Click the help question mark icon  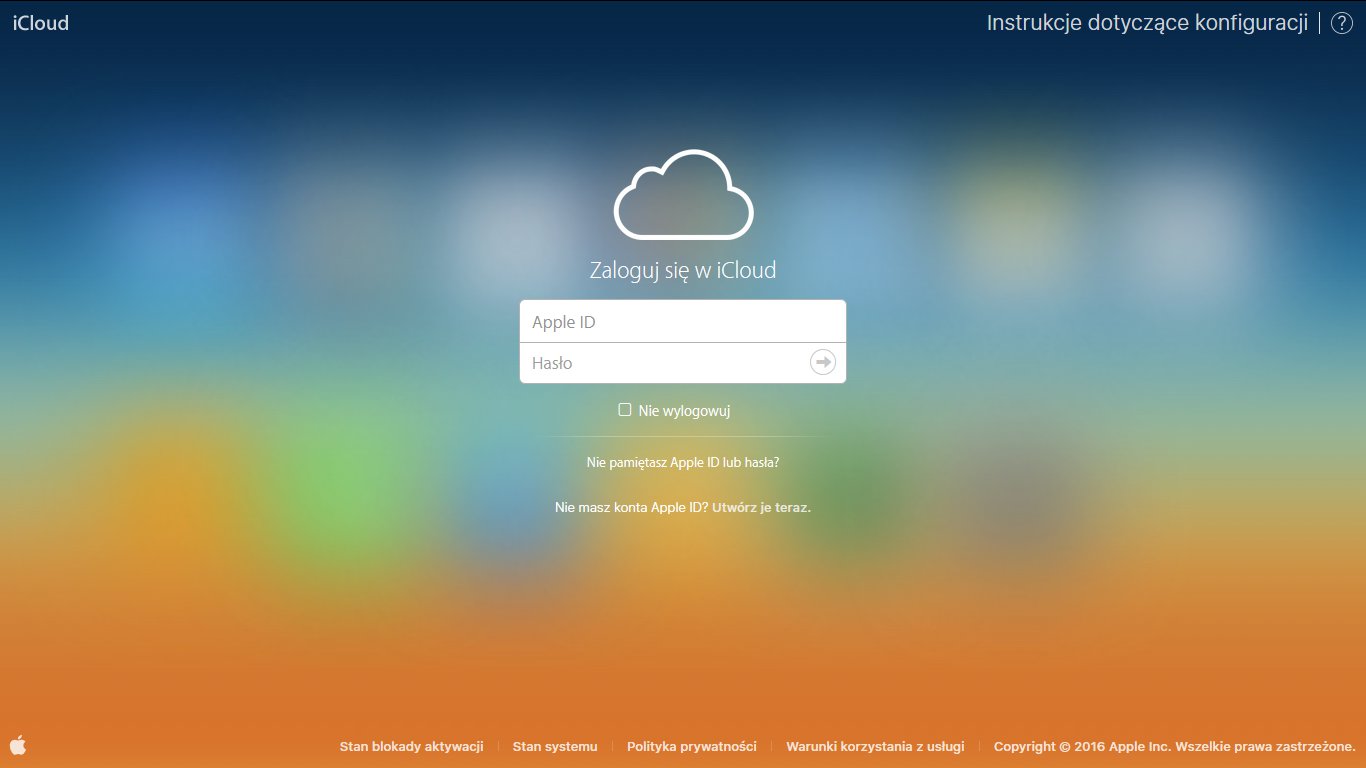click(1341, 24)
